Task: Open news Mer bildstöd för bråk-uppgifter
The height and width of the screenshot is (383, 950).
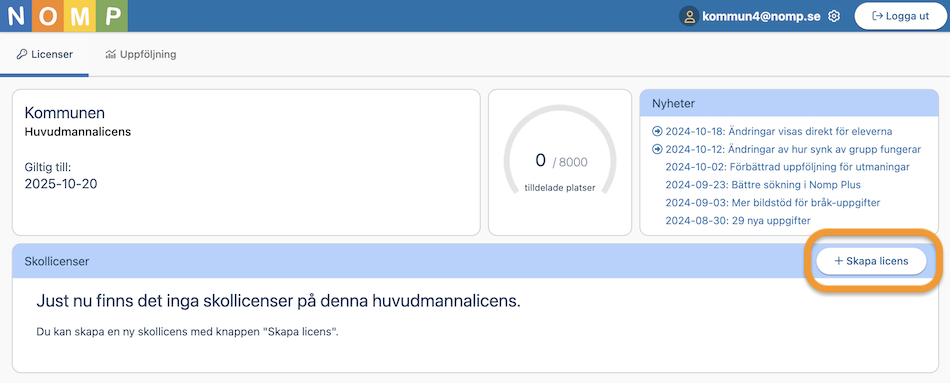Action: point(772,202)
